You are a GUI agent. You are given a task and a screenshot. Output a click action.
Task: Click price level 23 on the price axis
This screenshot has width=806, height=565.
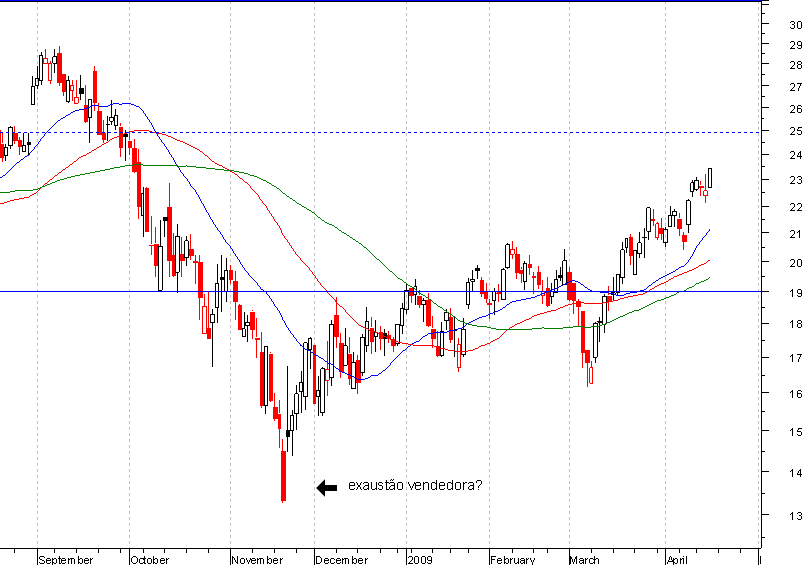796,180
